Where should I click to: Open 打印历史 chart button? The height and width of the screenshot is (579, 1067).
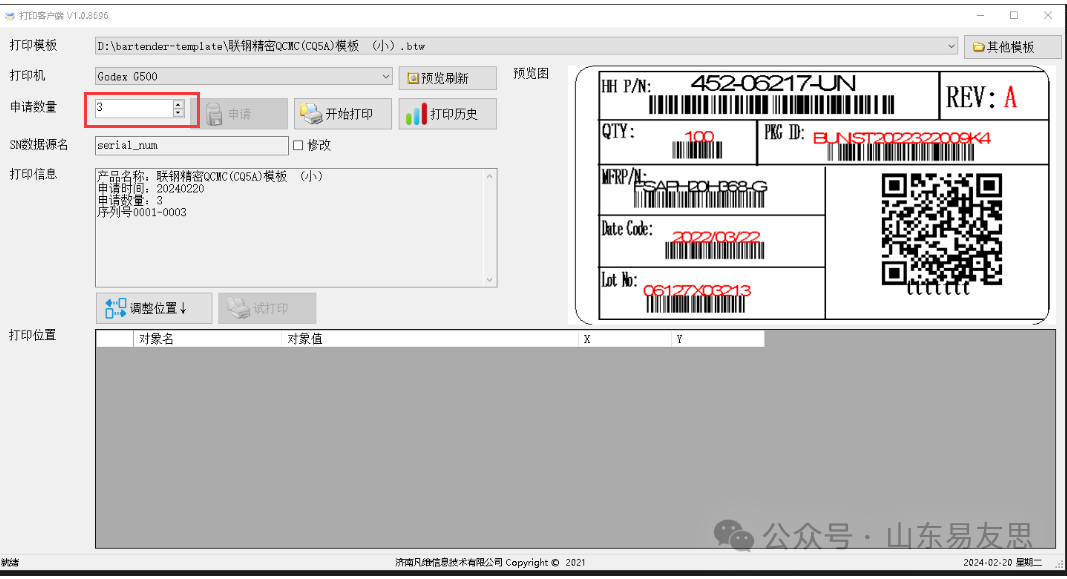click(447, 114)
